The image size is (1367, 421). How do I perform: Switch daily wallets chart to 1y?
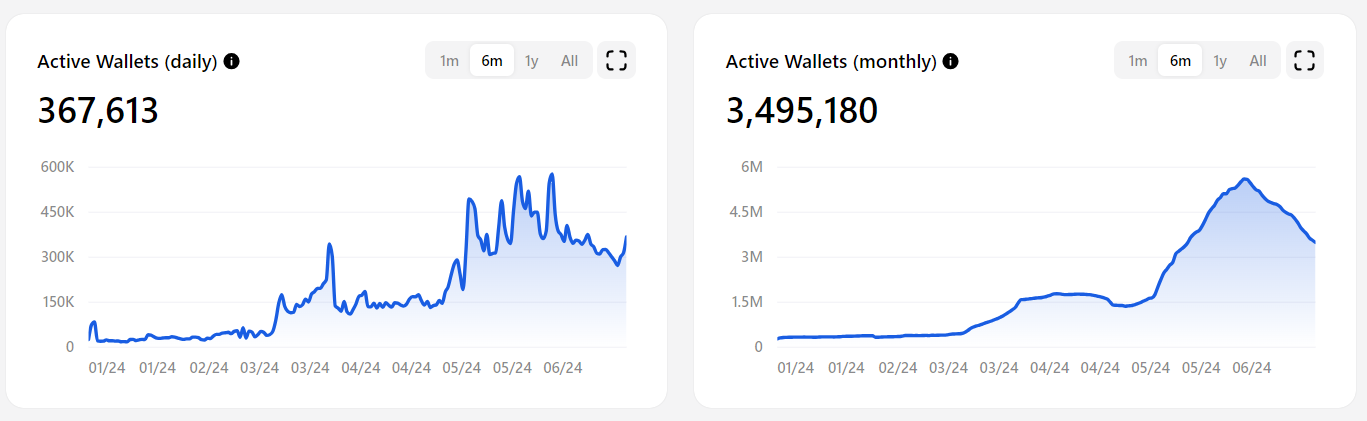[x=532, y=61]
